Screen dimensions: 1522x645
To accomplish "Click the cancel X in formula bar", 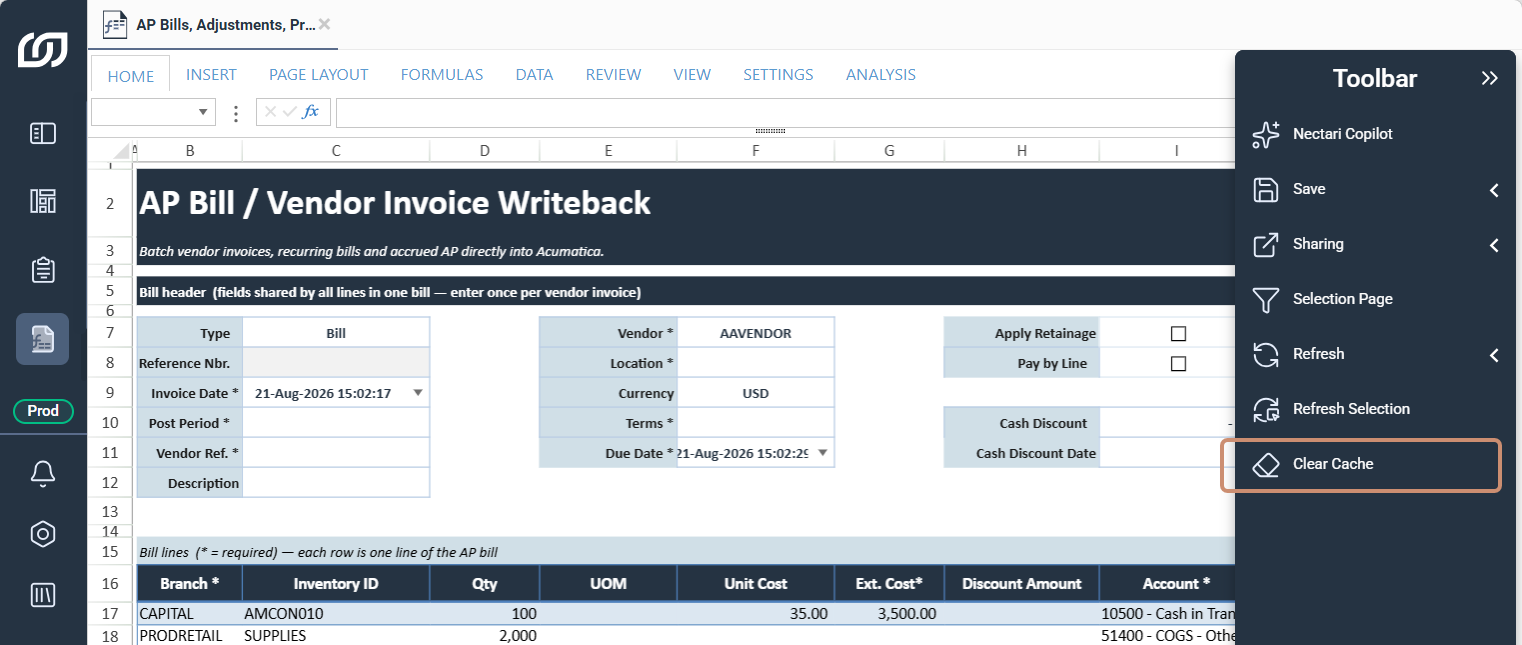I will 270,112.
